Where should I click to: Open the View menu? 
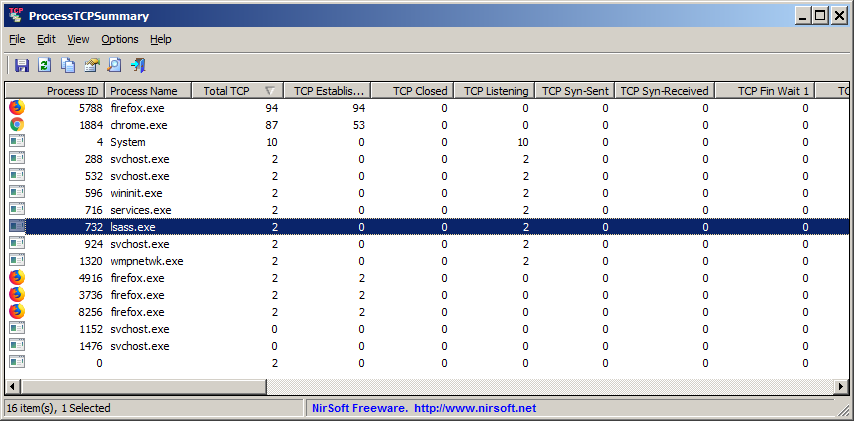pos(78,39)
